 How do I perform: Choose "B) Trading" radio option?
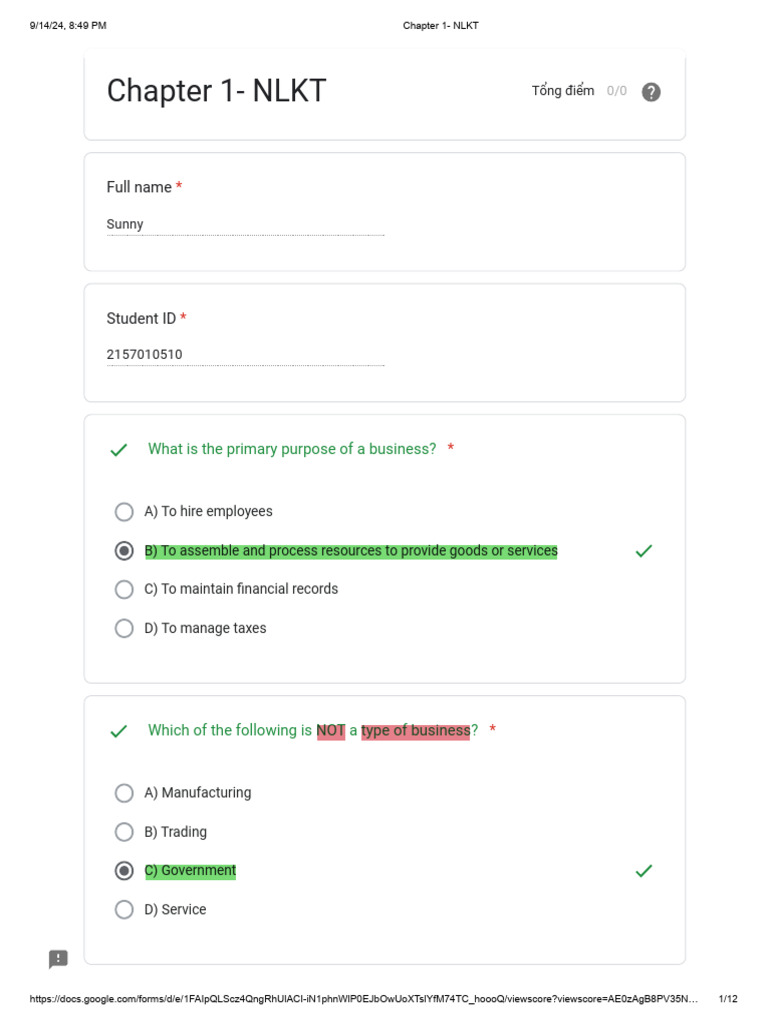[x=124, y=832]
